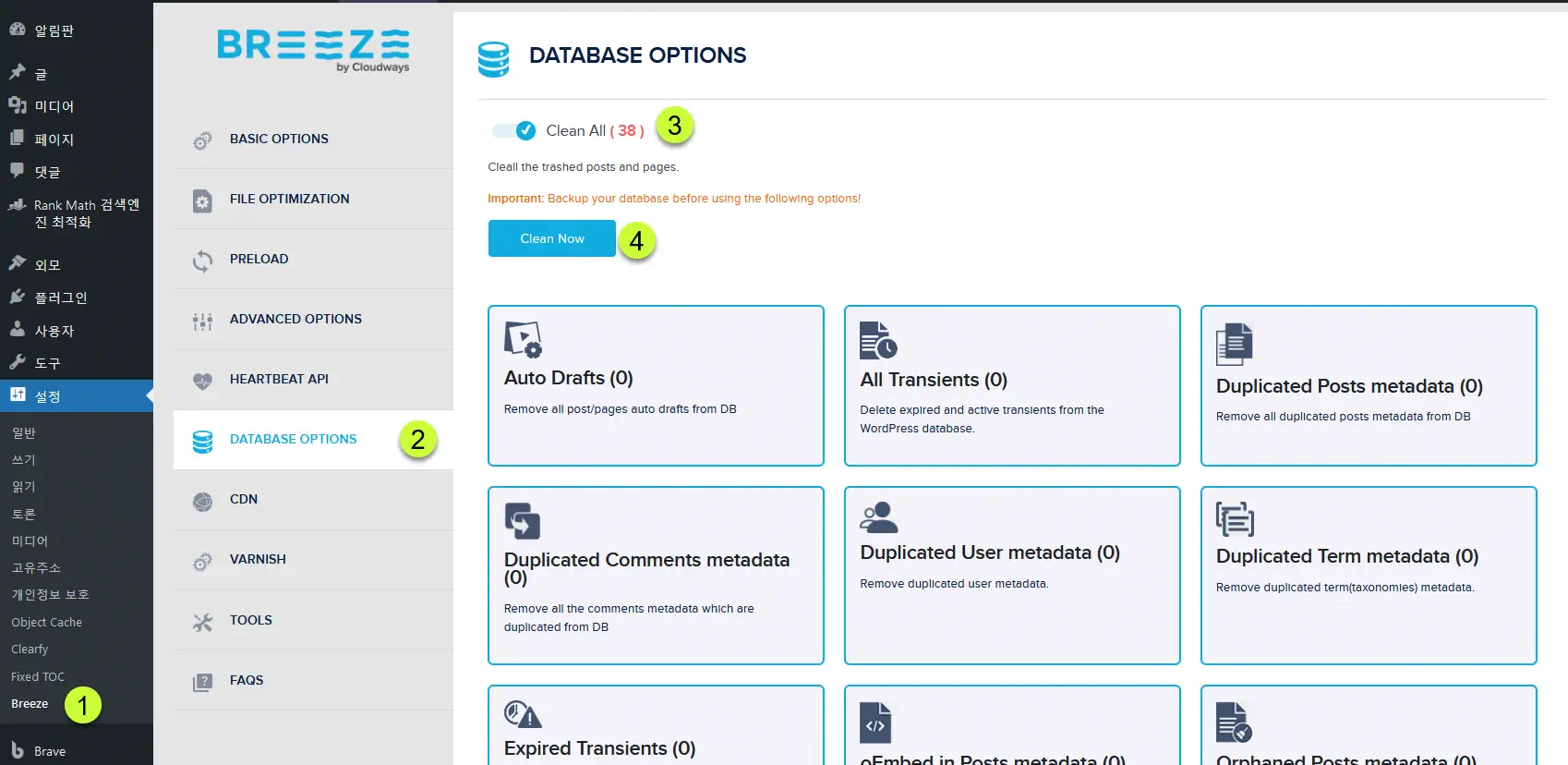This screenshot has height=765, width=1568.
Task: Select the All Transients option card
Action: [1012, 385]
